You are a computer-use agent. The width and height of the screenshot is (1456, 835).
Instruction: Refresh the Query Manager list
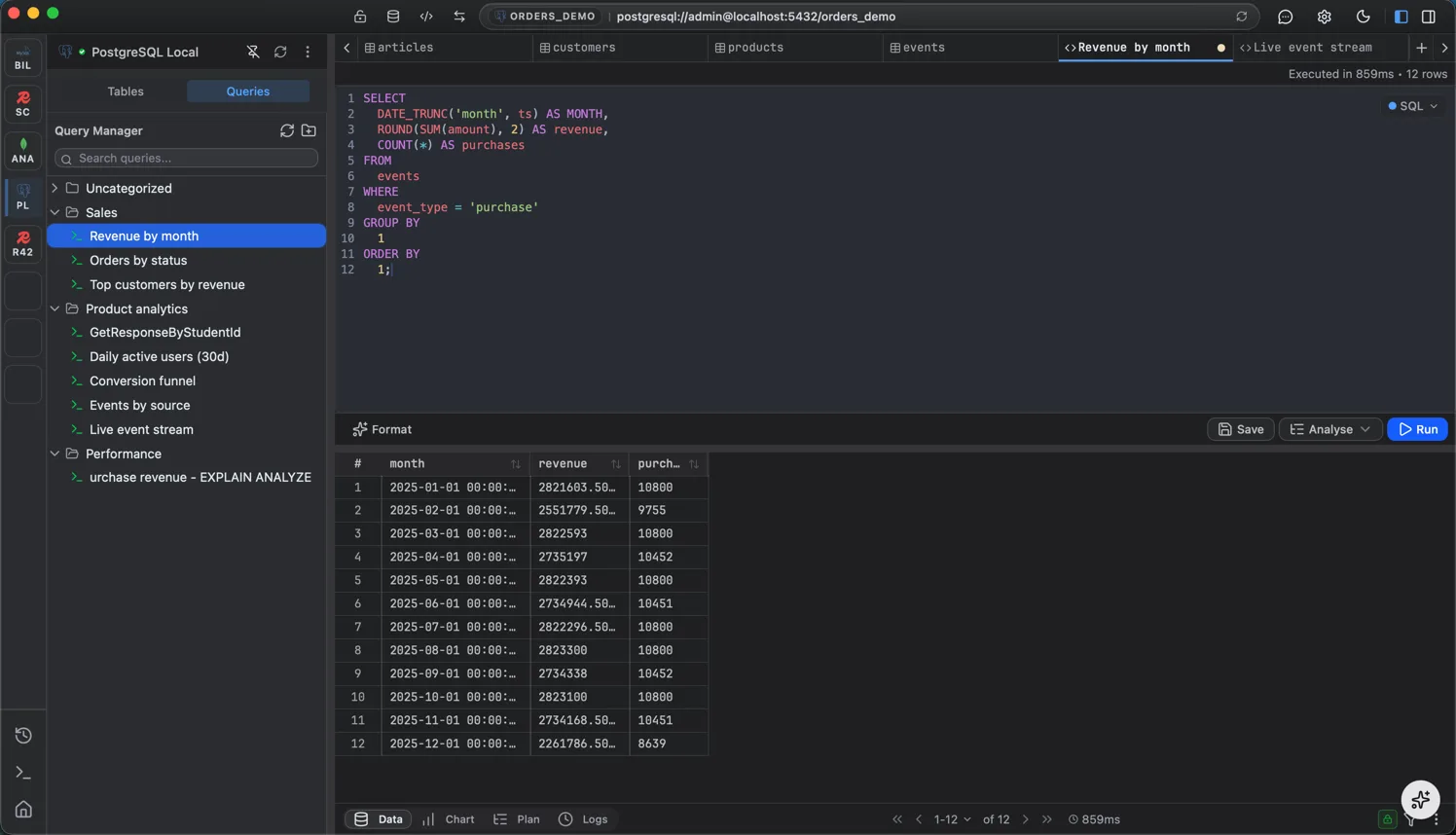287,130
